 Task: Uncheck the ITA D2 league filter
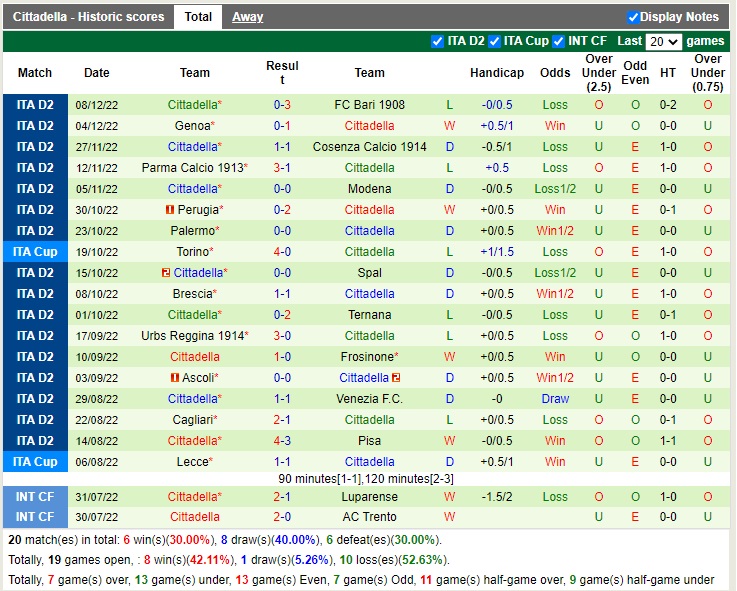pyautogui.click(x=437, y=41)
